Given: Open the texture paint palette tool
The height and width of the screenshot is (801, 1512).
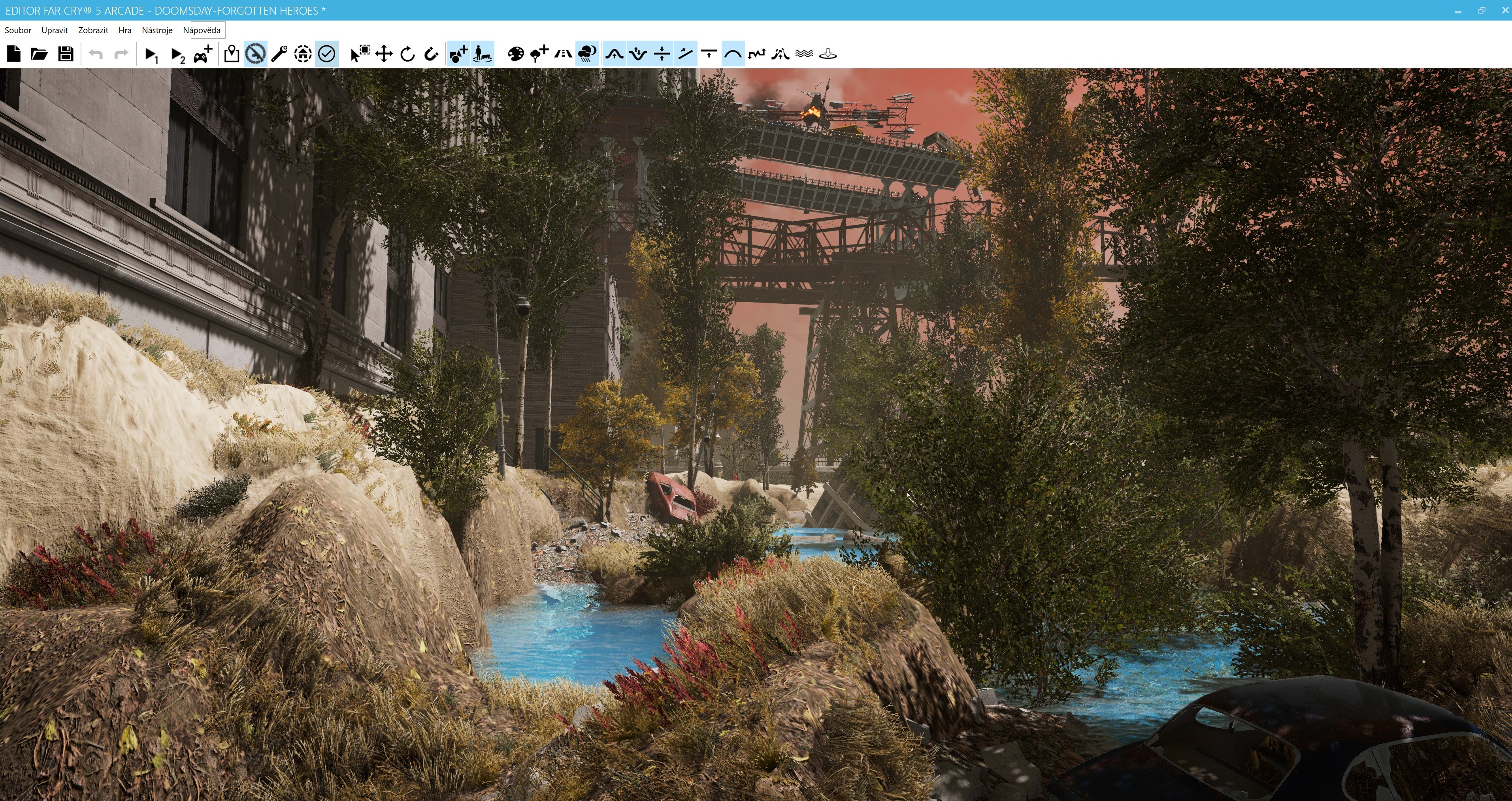Looking at the screenshot, I should coord(515,54).
